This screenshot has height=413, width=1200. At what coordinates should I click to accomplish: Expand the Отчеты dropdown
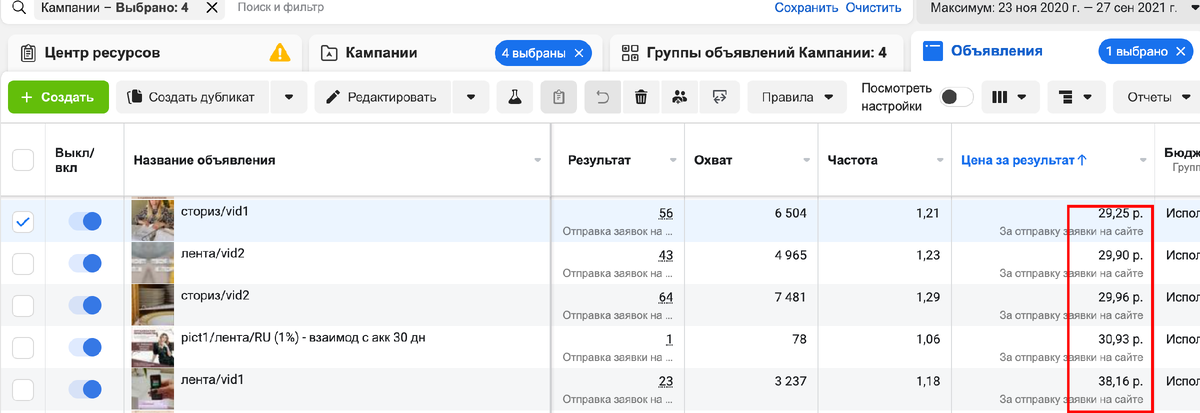1157,97
